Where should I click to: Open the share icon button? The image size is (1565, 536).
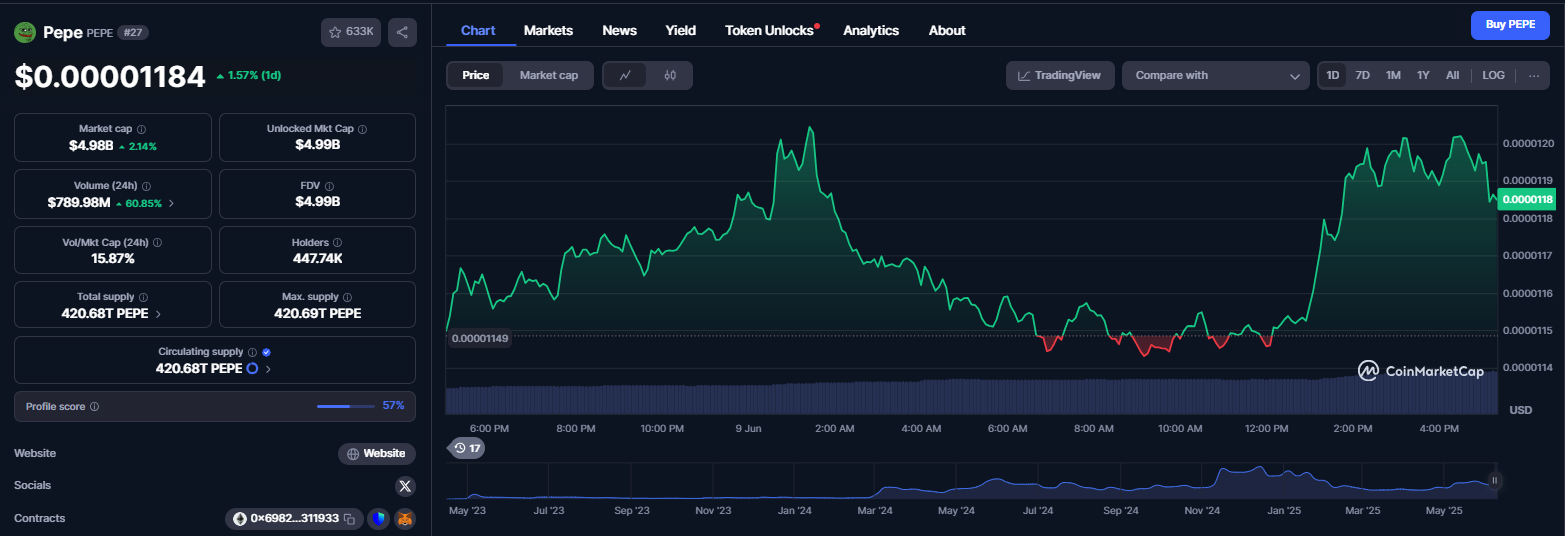[x=402, y=32]
